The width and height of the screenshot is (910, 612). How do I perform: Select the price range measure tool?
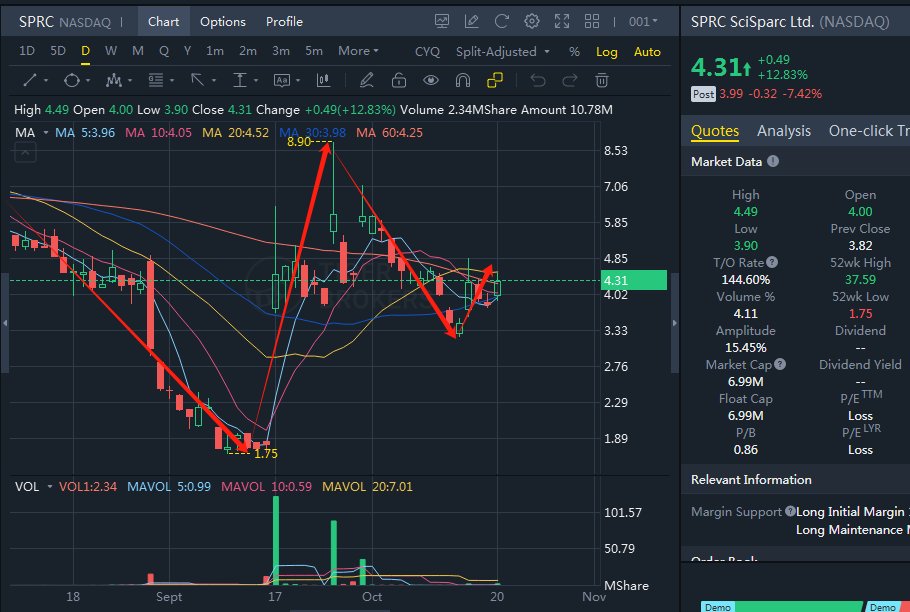[240, 80]
